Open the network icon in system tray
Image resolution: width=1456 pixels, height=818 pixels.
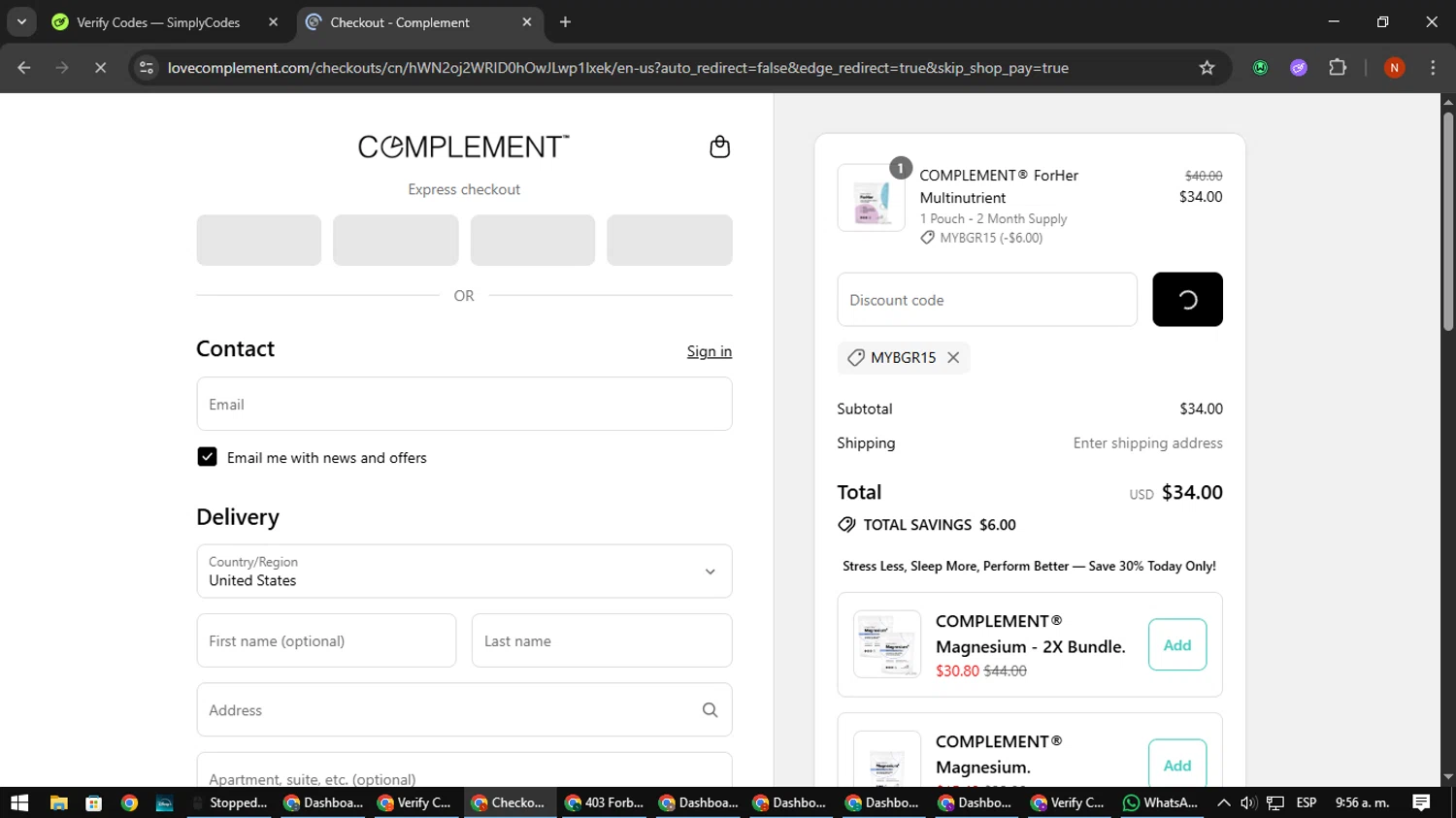coord(1275,802)
